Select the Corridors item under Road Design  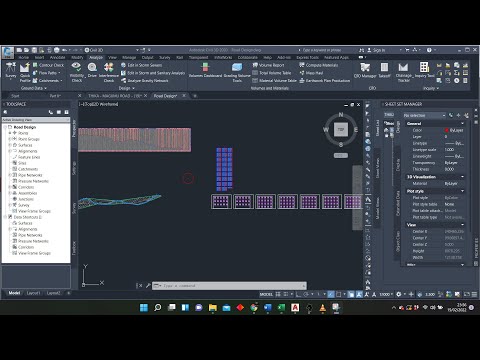point(26,187)
